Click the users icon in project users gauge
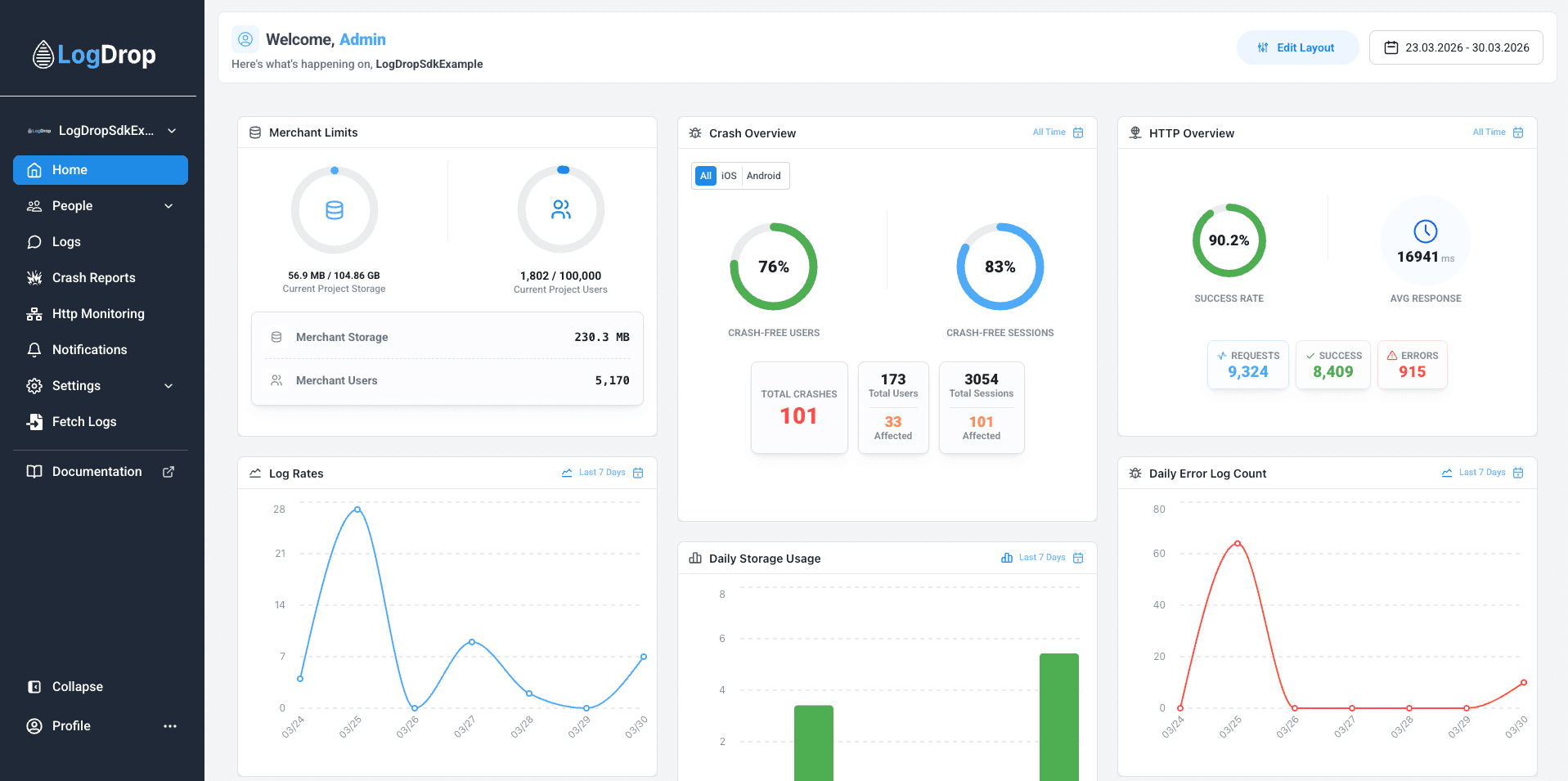The width and height of the screenshot is (1568, 781). pyautogui.click(x=561, y=210)
